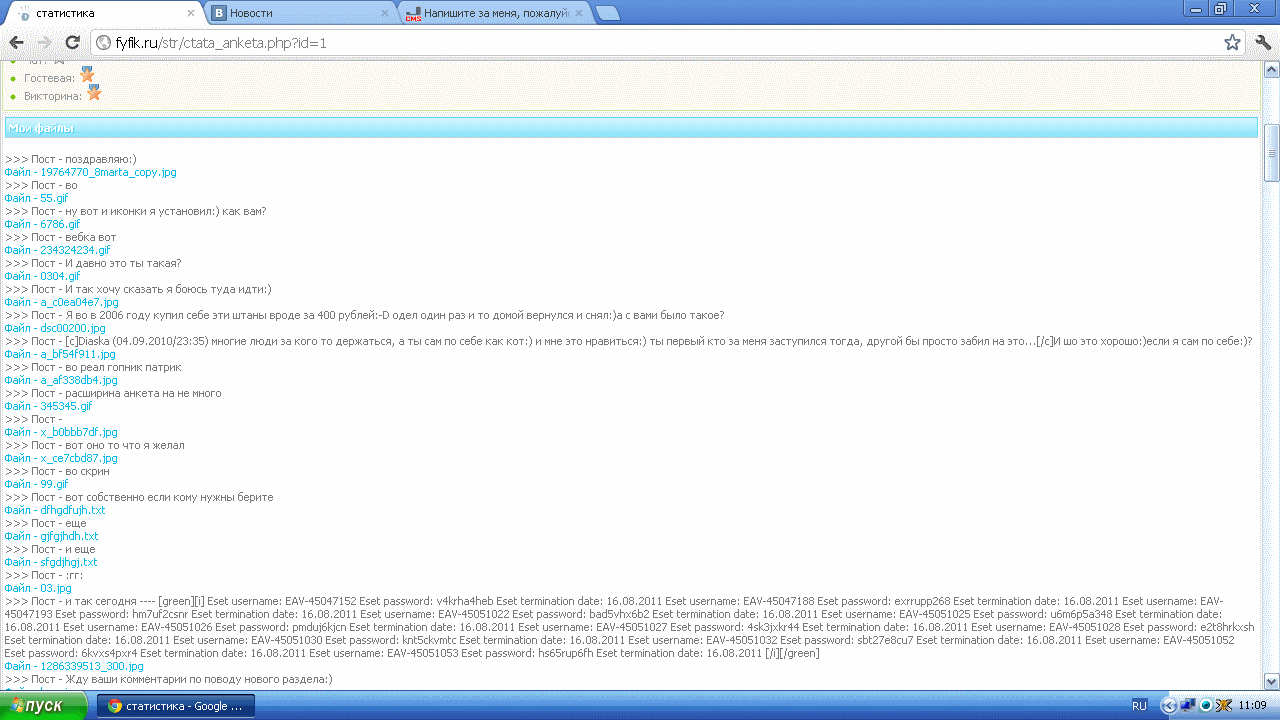Open the dfhgdfujh.txt file link
Viewport: 1280px width, 720px height.
point(55,510)
